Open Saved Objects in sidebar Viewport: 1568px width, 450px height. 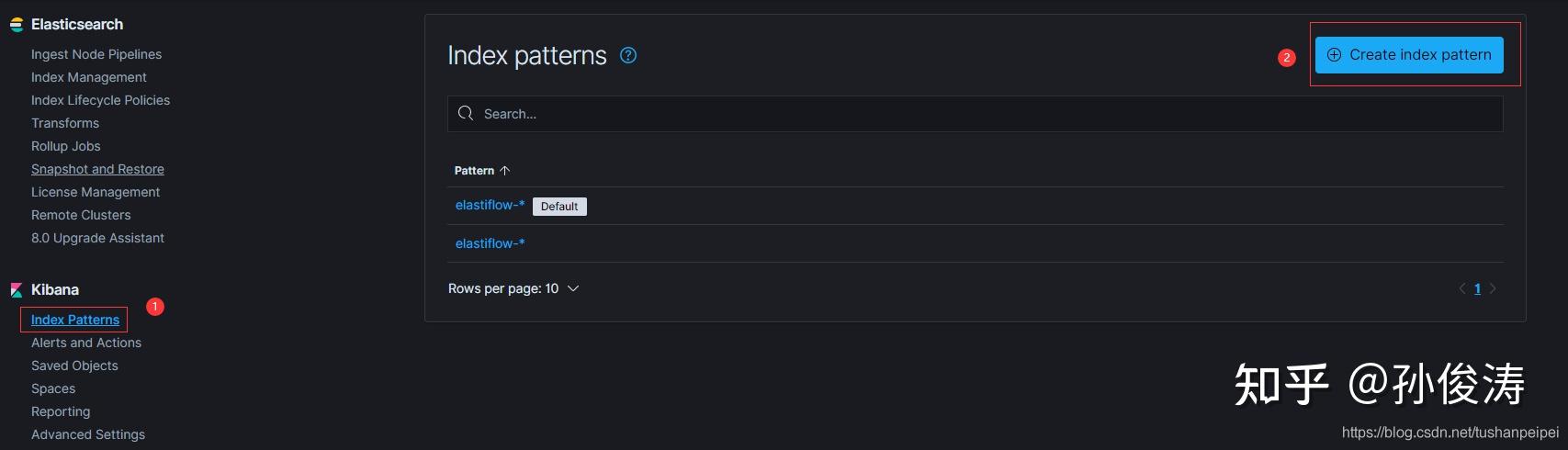coord(74,366)
